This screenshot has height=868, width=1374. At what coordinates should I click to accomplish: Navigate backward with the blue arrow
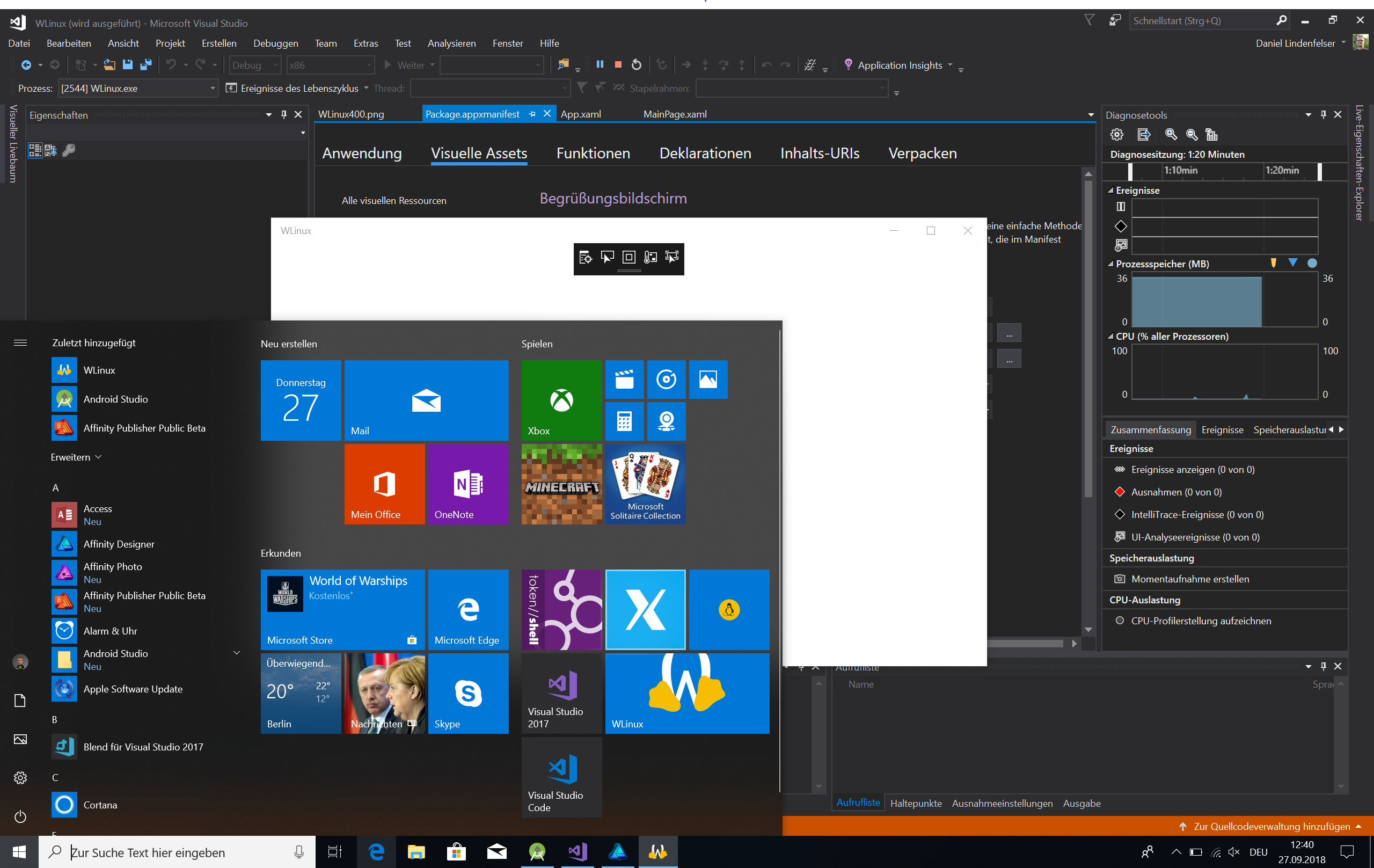pyautogui.click(x=26, y=64)
